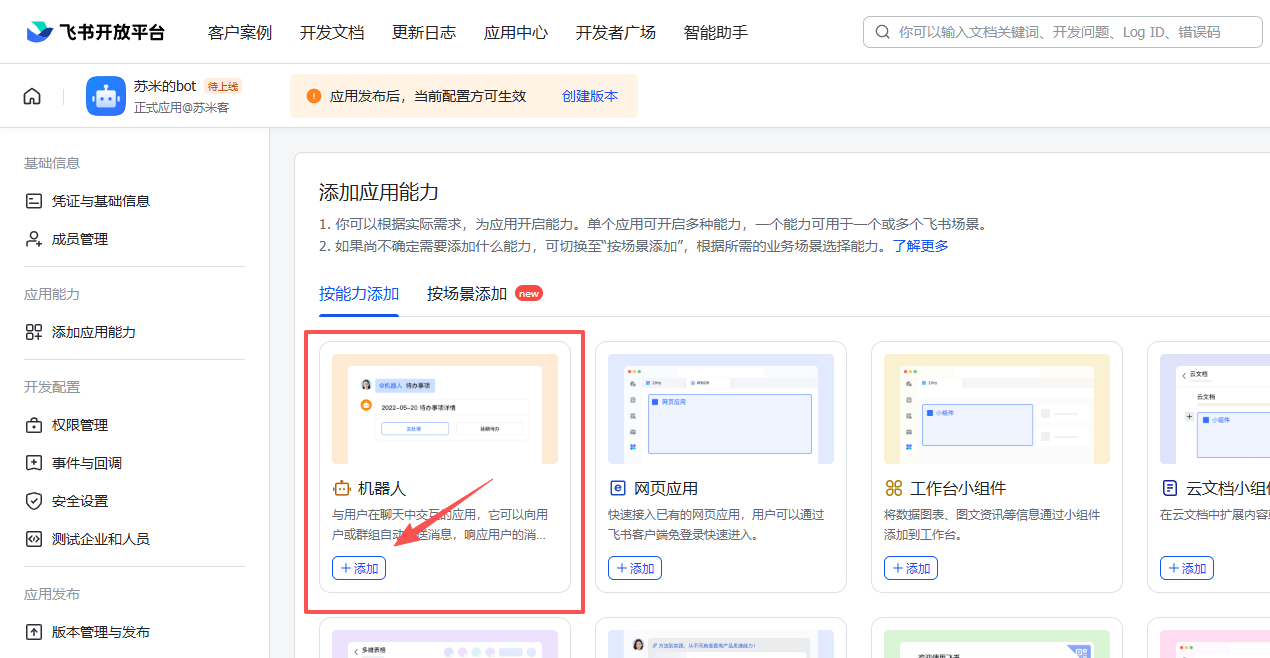
Task: Open 事件与回调 in the sidebar
Action: pos(86,463)
